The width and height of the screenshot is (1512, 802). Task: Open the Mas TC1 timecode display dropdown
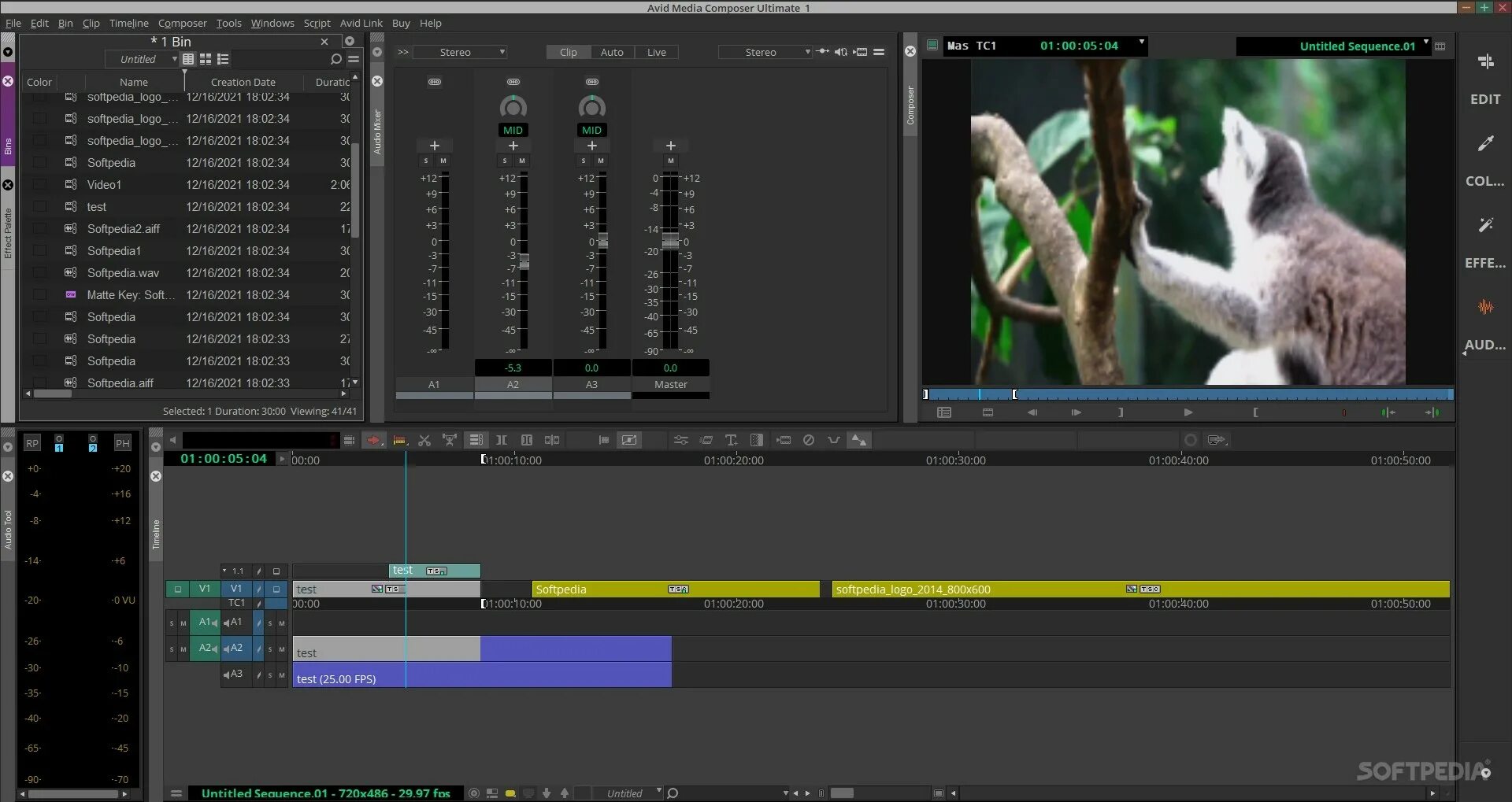1046,46
